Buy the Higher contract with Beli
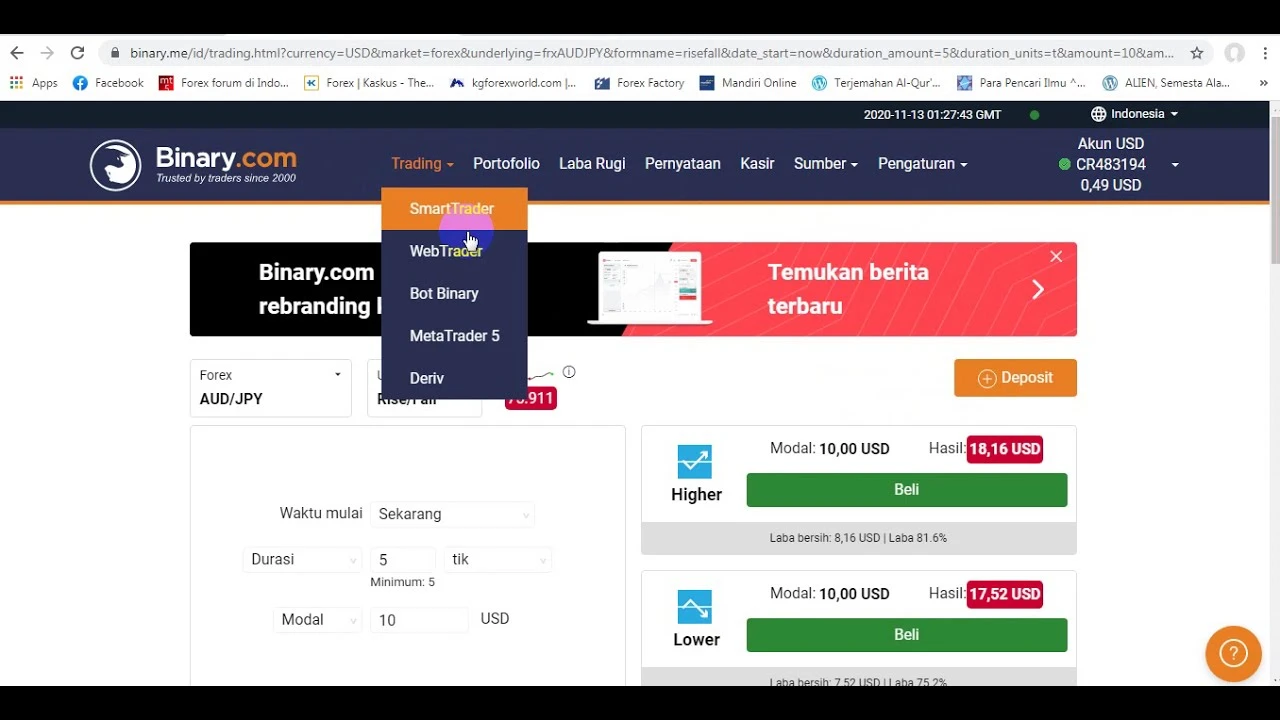This screenshot has width=1280, height=720. click(906, 490)
